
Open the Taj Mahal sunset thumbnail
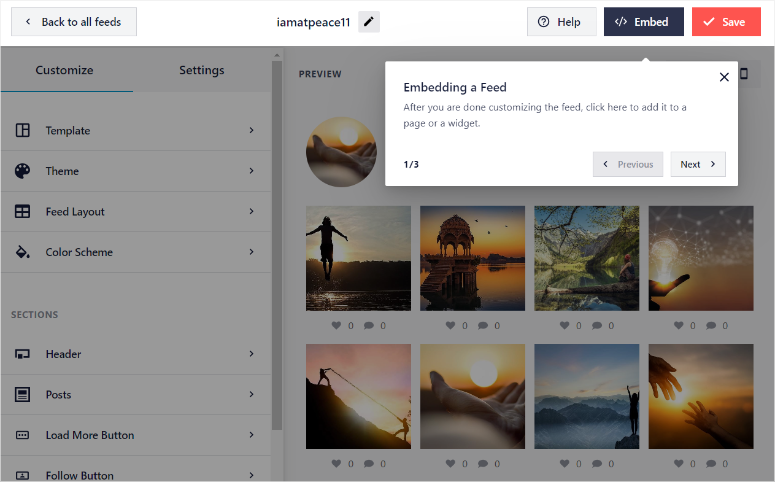coord(472,258)
